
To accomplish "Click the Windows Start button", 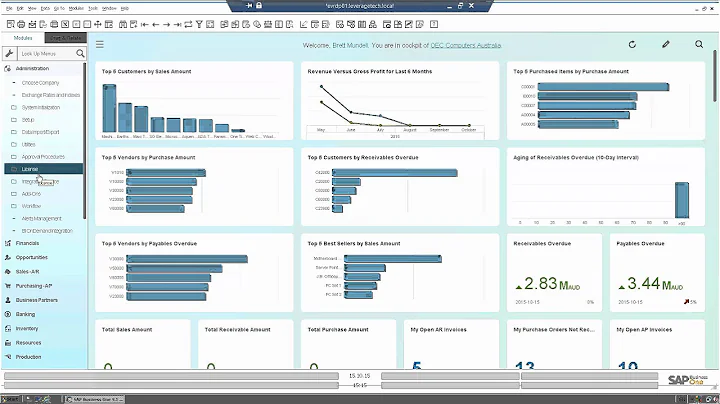I will pos(10,399).
